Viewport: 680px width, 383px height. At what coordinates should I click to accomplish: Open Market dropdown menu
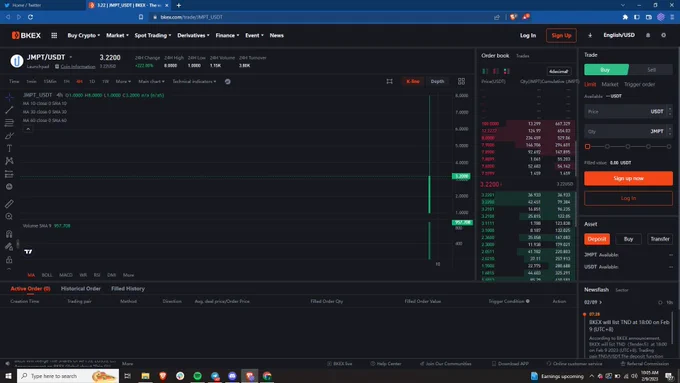[x=117, y=36]
